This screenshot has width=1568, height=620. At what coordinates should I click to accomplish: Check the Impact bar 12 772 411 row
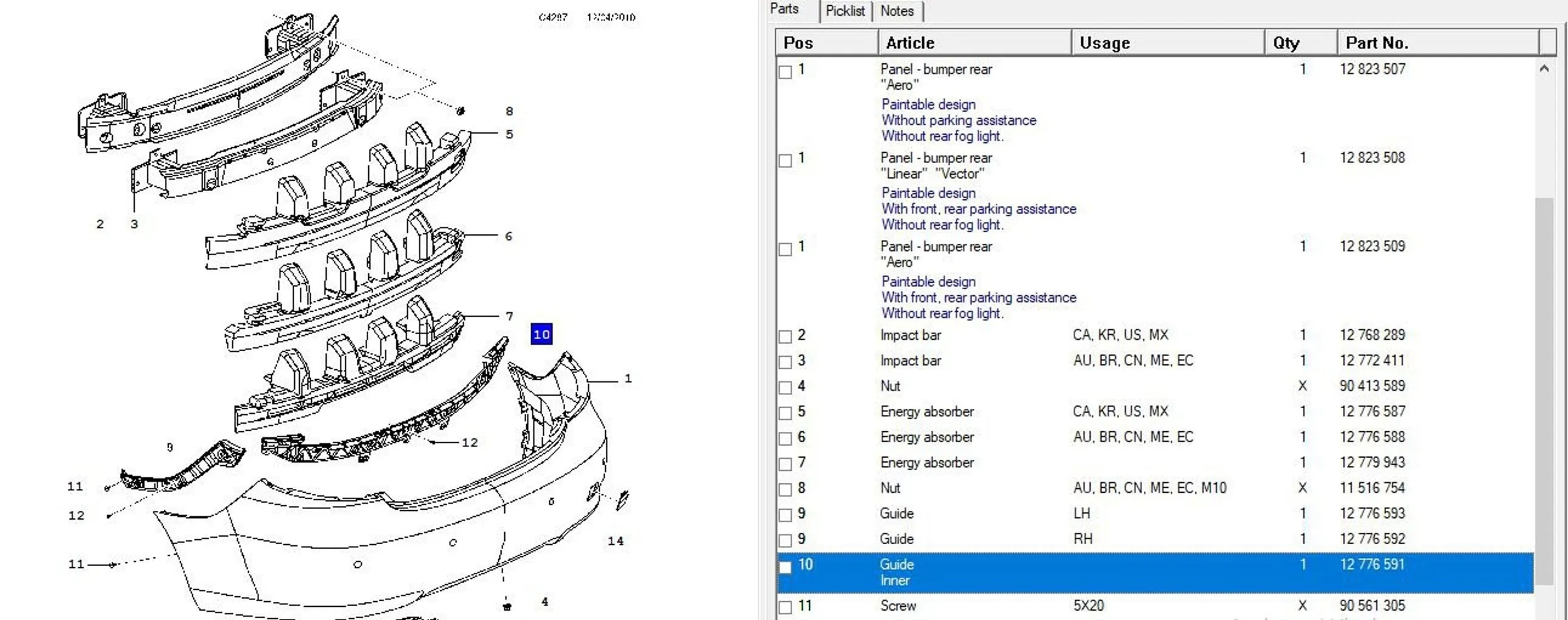pos(785,362)
